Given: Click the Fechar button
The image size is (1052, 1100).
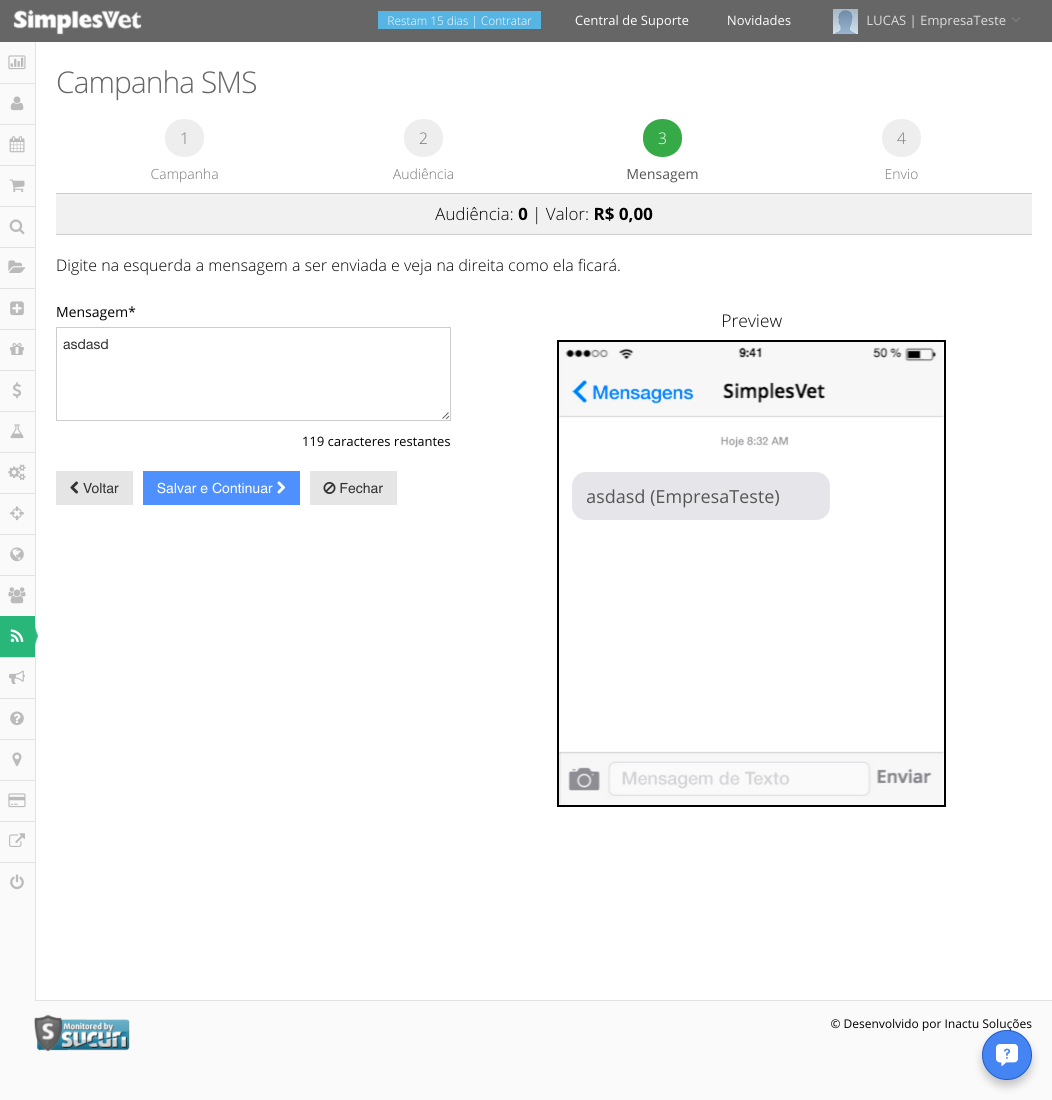Looking at the screenshot, I should coord(353,488).
